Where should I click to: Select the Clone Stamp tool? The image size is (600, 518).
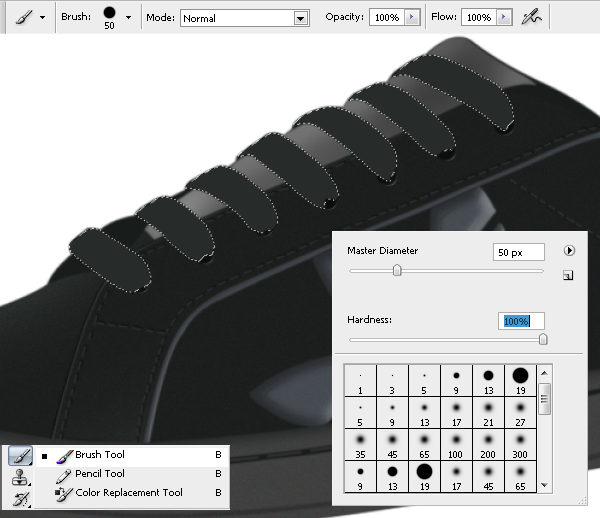pos(20,477)
